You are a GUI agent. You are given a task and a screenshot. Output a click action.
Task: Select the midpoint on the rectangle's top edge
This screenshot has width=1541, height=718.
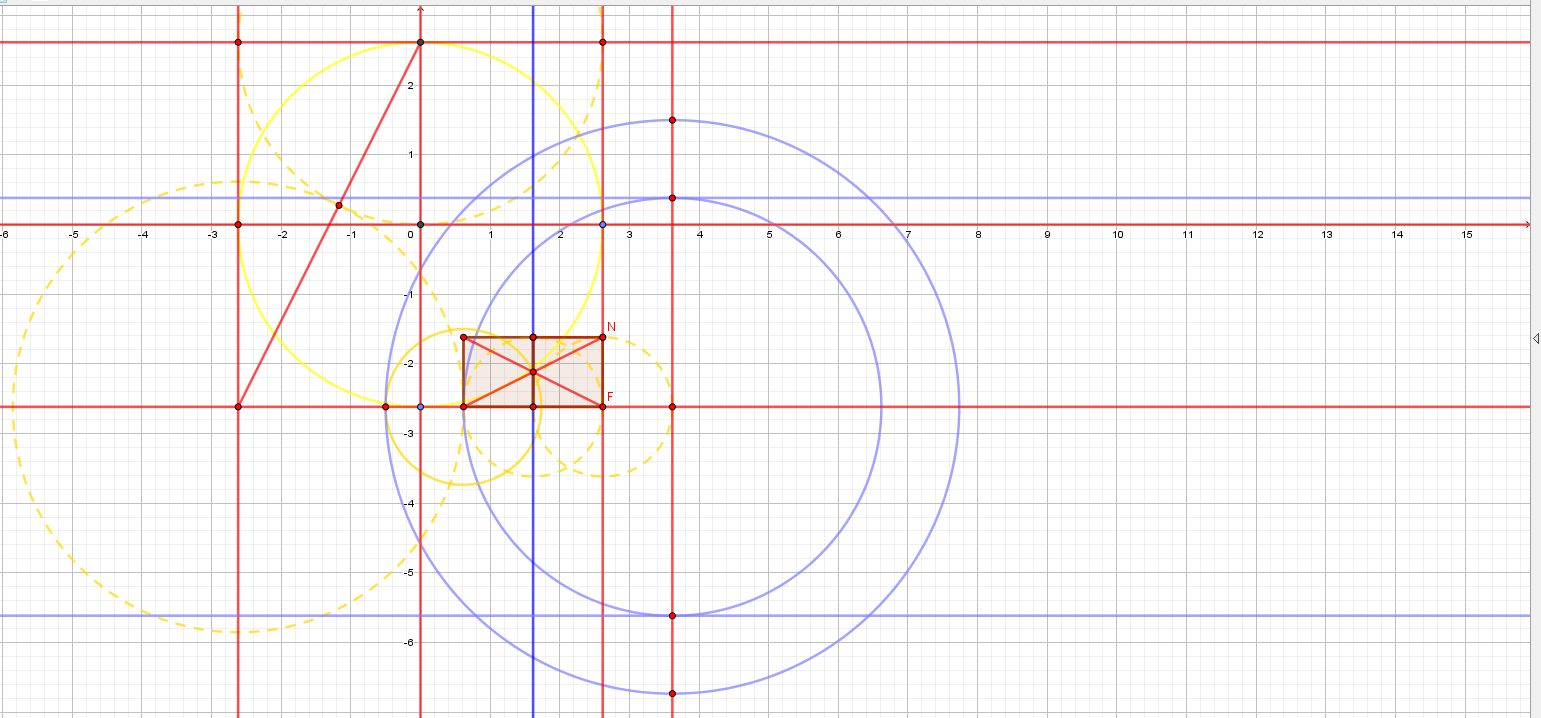tap(533, 338)
